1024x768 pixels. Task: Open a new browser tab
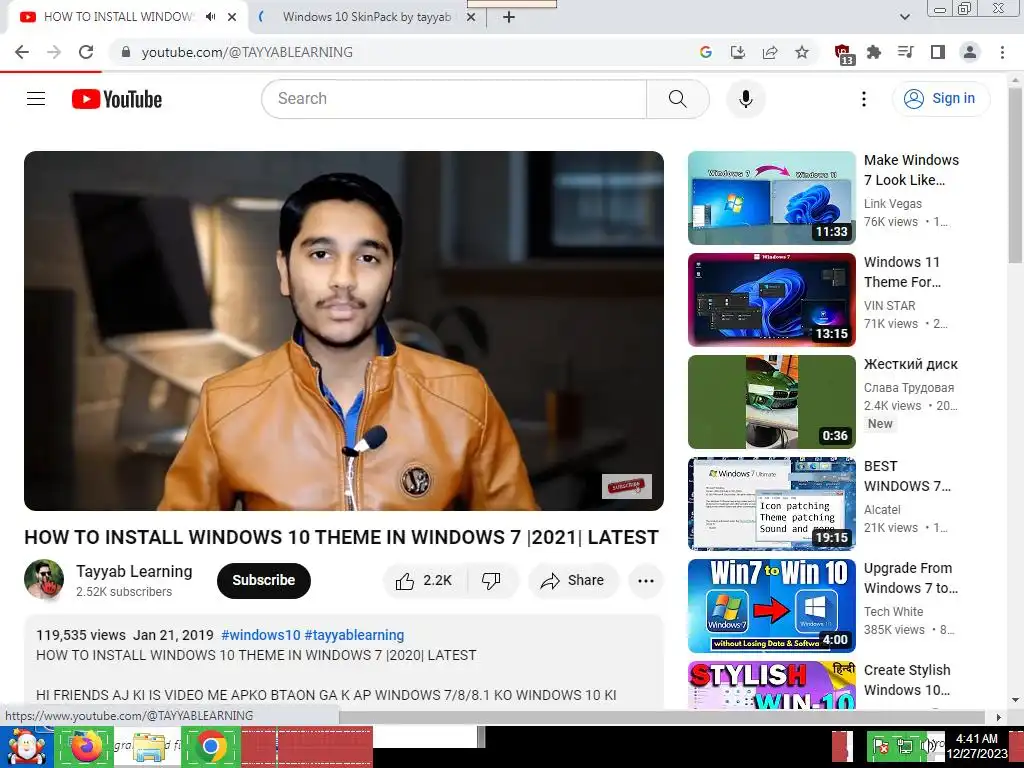pos(509,17)
